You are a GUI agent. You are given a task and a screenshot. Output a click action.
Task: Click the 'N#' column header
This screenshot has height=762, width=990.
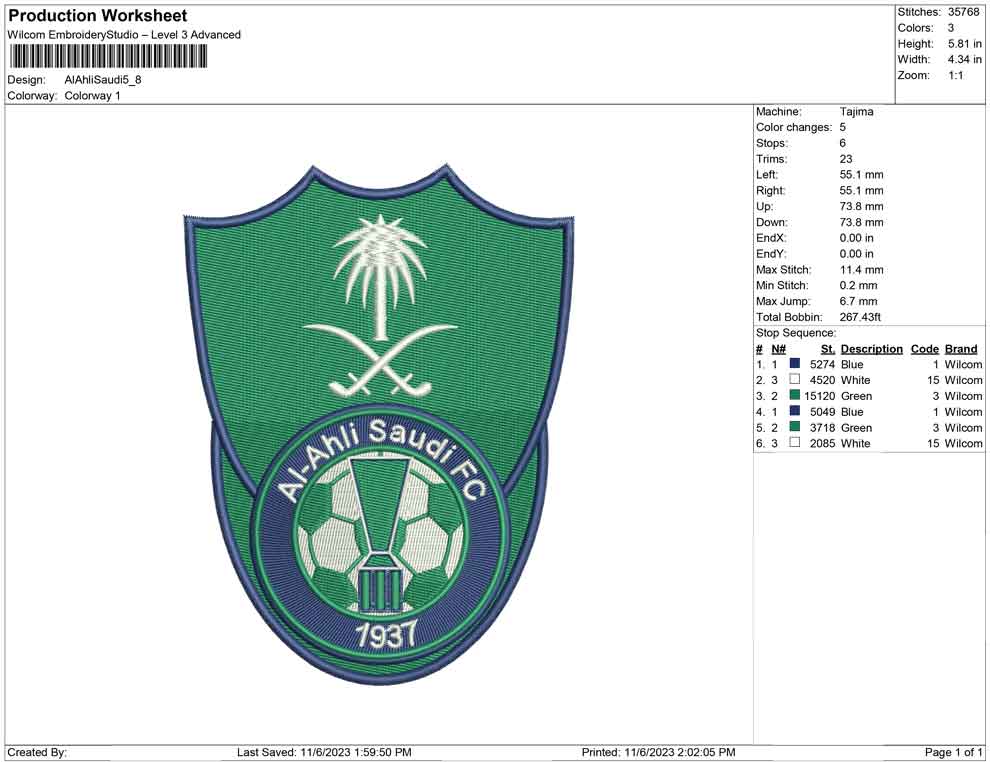click(778, 348)
